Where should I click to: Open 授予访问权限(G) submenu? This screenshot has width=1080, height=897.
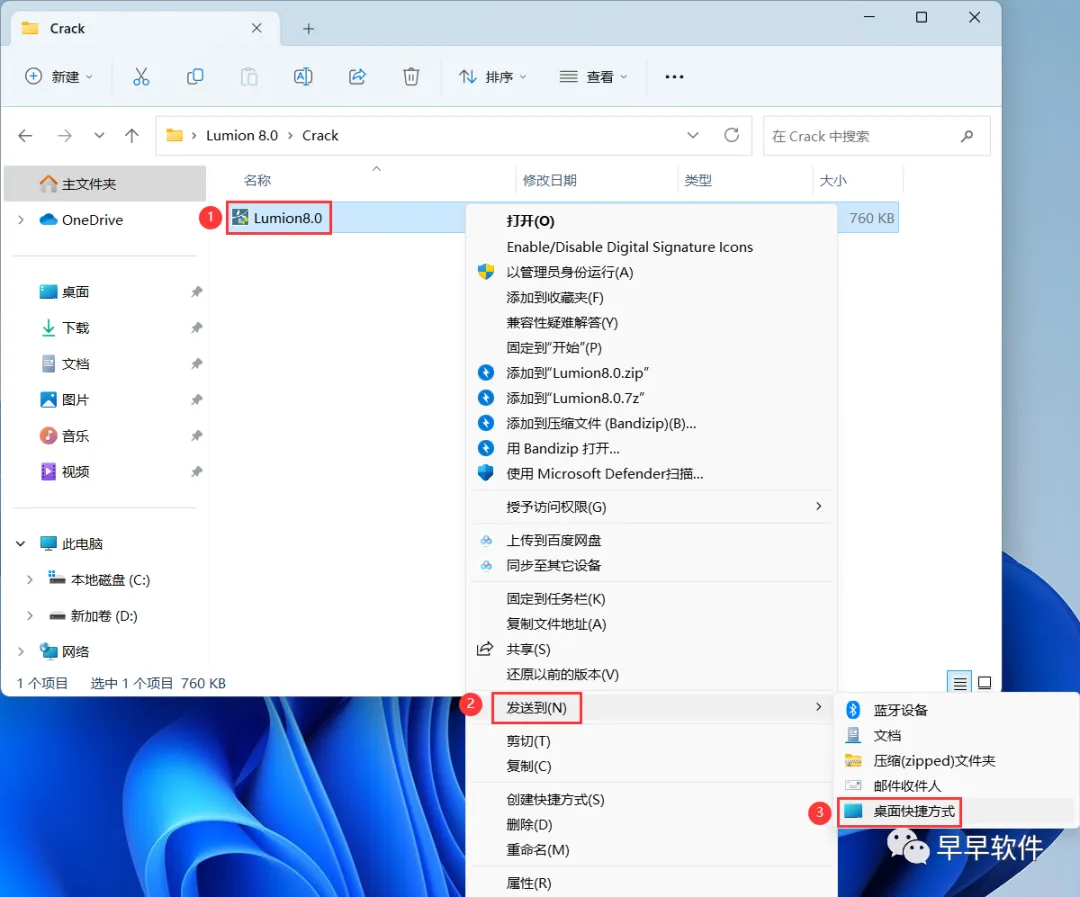(652, 507)
